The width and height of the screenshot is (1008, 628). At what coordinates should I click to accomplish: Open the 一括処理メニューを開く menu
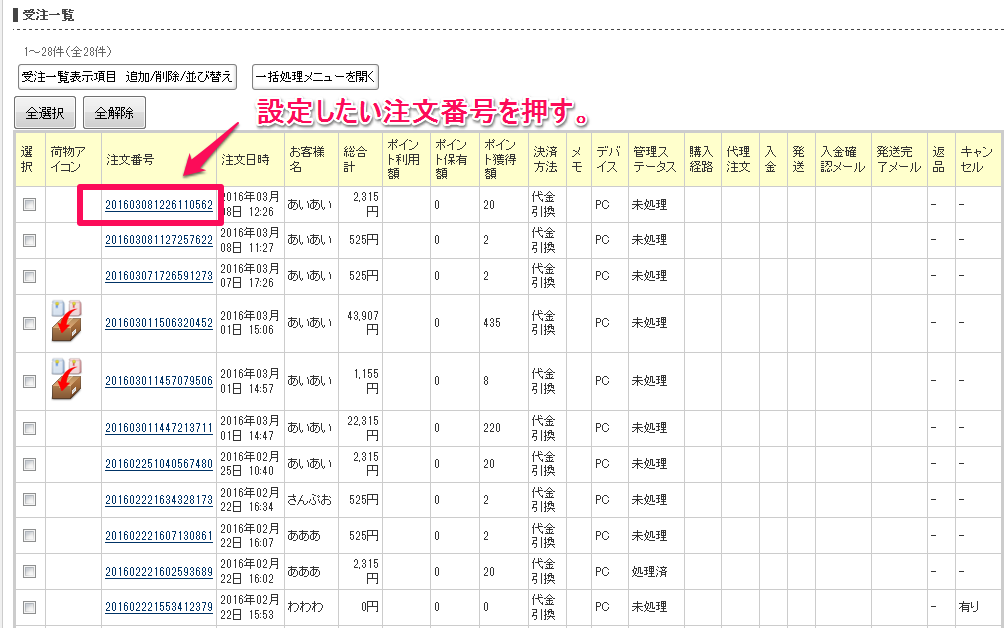(x=315, y=77)
